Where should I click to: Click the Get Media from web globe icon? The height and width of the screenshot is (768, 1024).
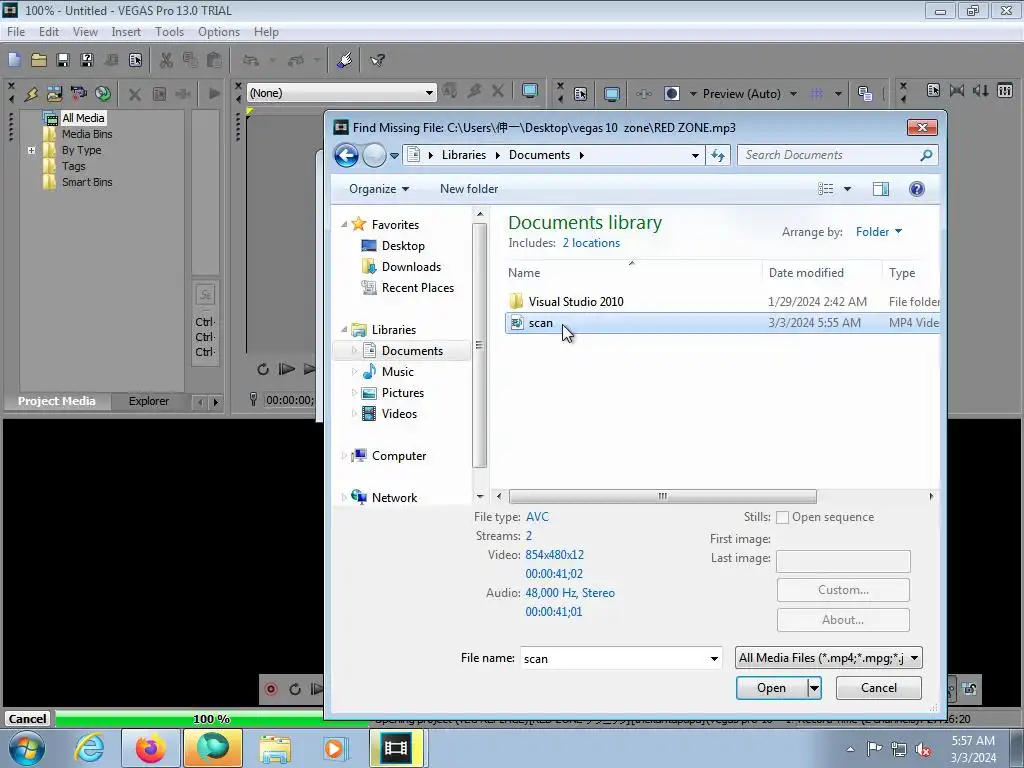click(103, 93)
